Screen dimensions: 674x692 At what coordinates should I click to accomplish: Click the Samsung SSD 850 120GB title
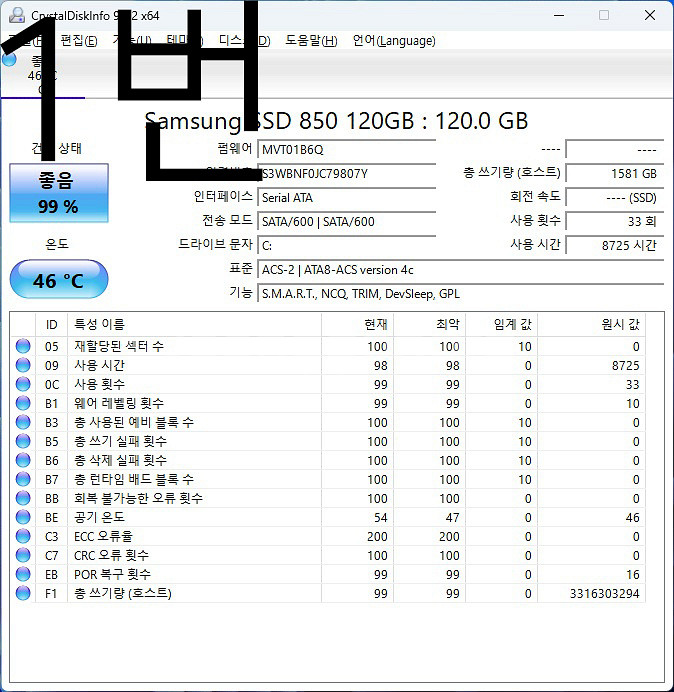[336, 121]
